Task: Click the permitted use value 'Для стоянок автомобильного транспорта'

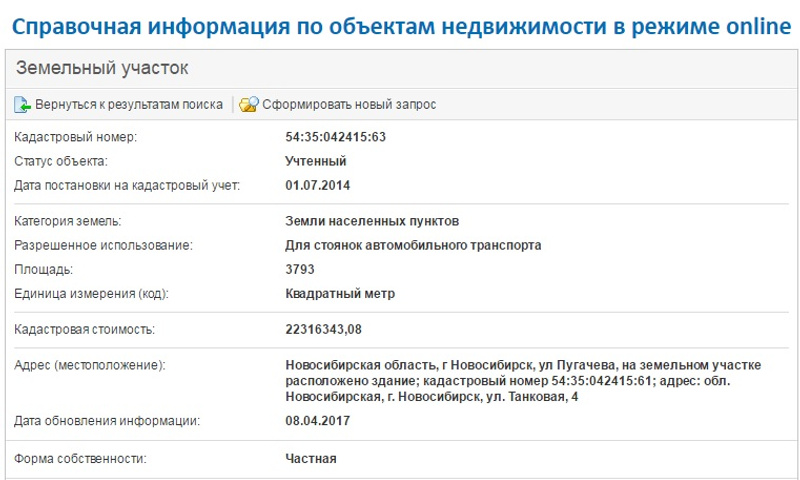Action: pyautogui.click(x=413, y=245)
